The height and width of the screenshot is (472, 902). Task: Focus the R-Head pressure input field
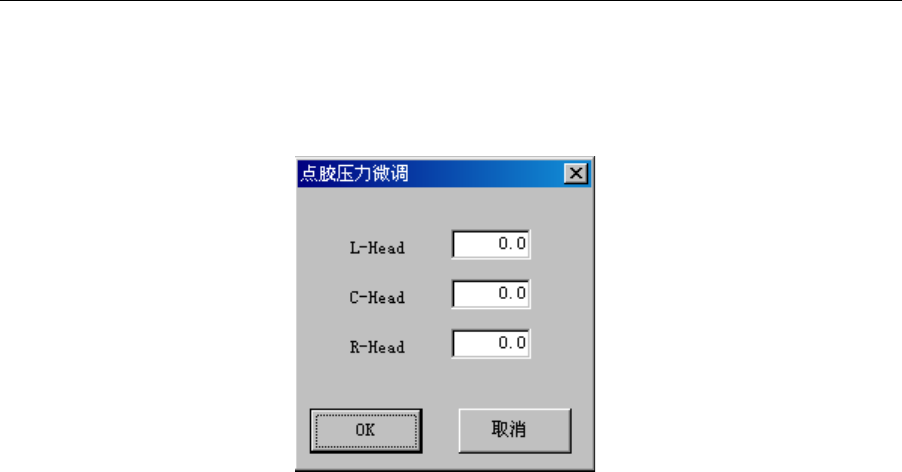click(x=491, y=343)
